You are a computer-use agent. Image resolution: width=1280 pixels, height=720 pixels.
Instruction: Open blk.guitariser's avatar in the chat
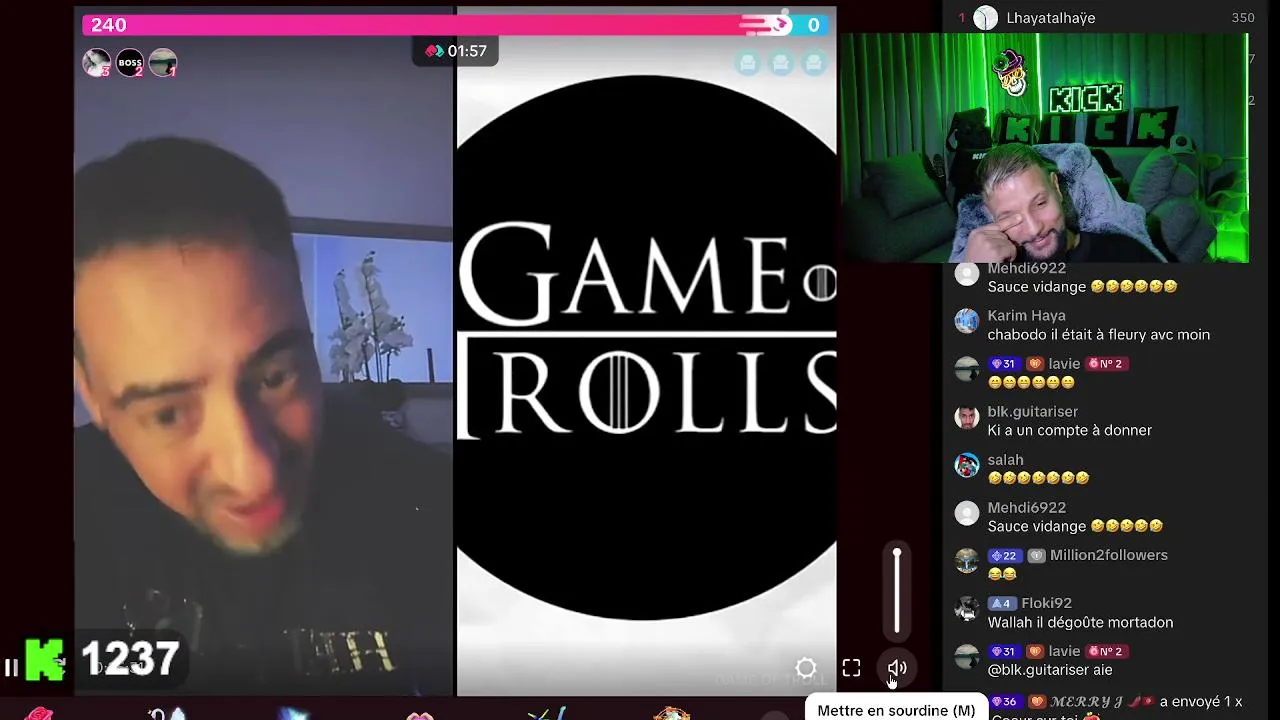click(x=967, y=417)
